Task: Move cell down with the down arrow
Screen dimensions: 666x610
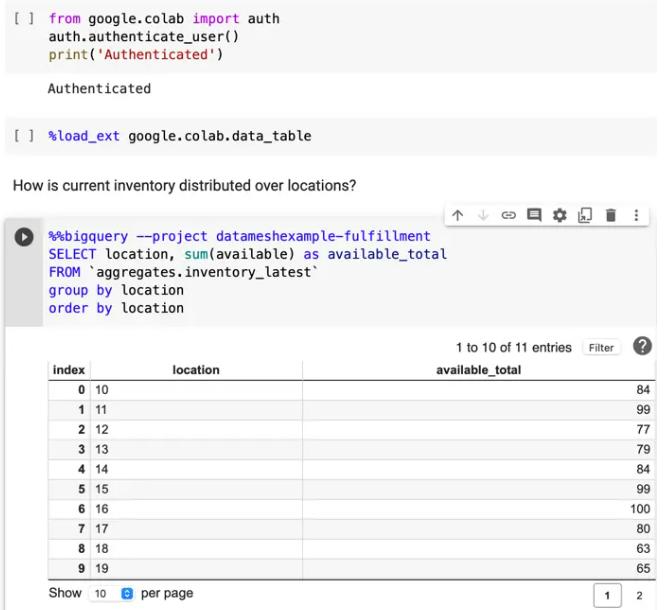Action: tap(483, 215)
